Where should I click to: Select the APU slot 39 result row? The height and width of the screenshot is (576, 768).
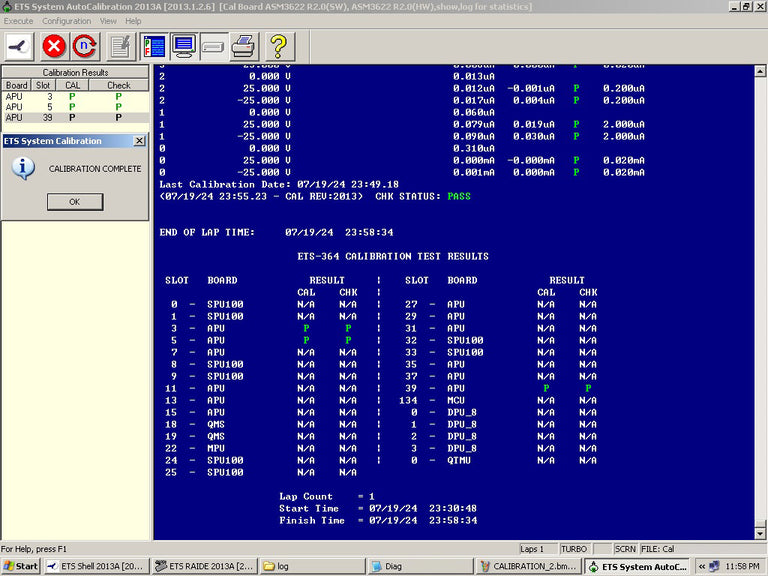pyautogui.click(x=75, y=118)
